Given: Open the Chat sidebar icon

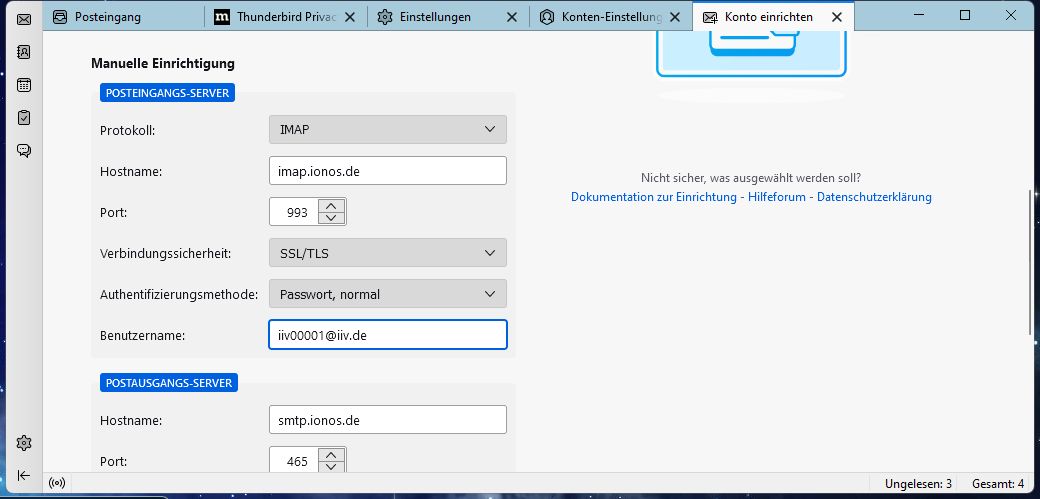Looking at the screenshot, I should [24, 151].
